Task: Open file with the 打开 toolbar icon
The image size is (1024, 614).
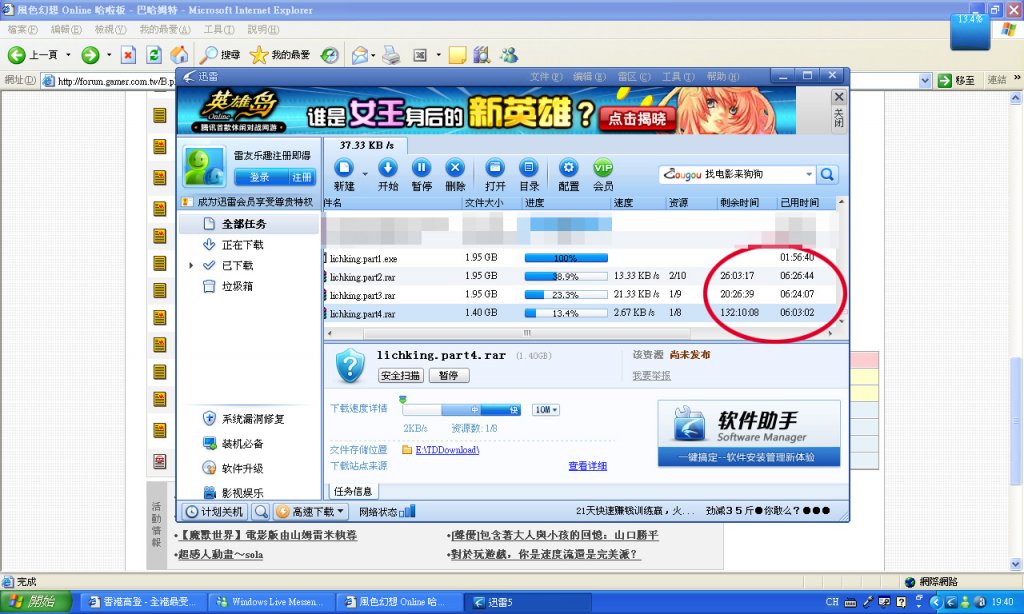Action: 495,168
